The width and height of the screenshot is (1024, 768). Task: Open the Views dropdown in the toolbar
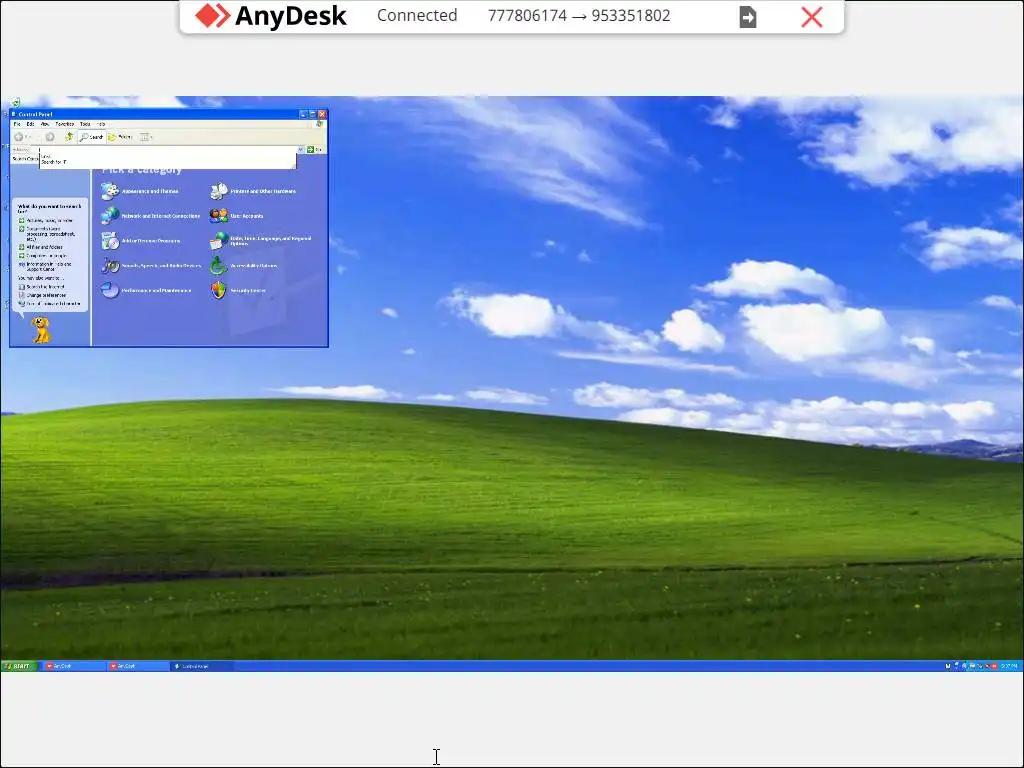click(146, 136)
